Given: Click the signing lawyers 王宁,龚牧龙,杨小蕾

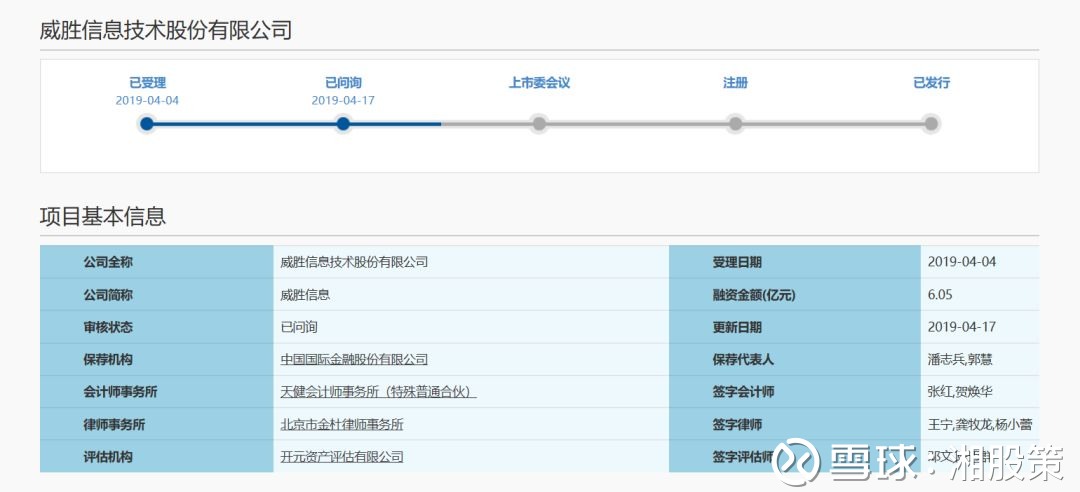Looking at the screenshot, I should click(979, 424).
